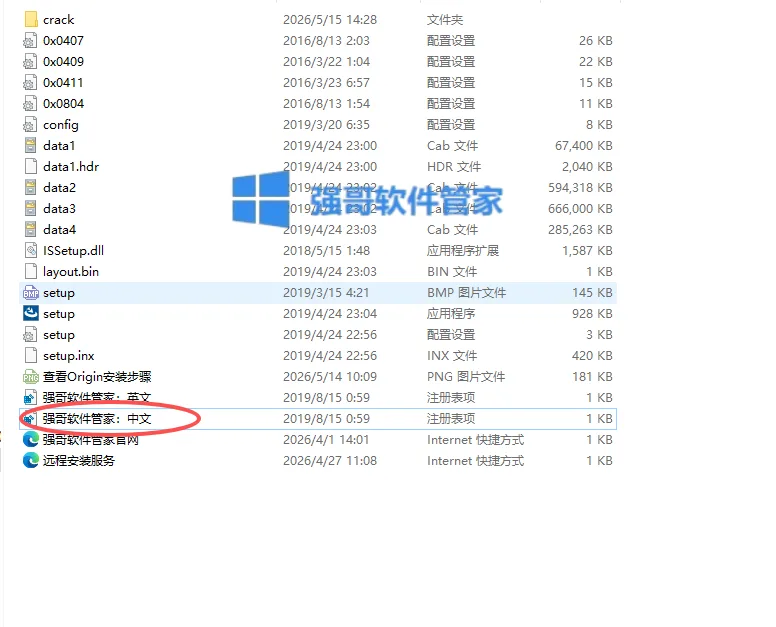Screen dimensions: 776x627
Task: Click the blank page icon of setup.inx
Action: pyautogui.click(x=31, y=355)
